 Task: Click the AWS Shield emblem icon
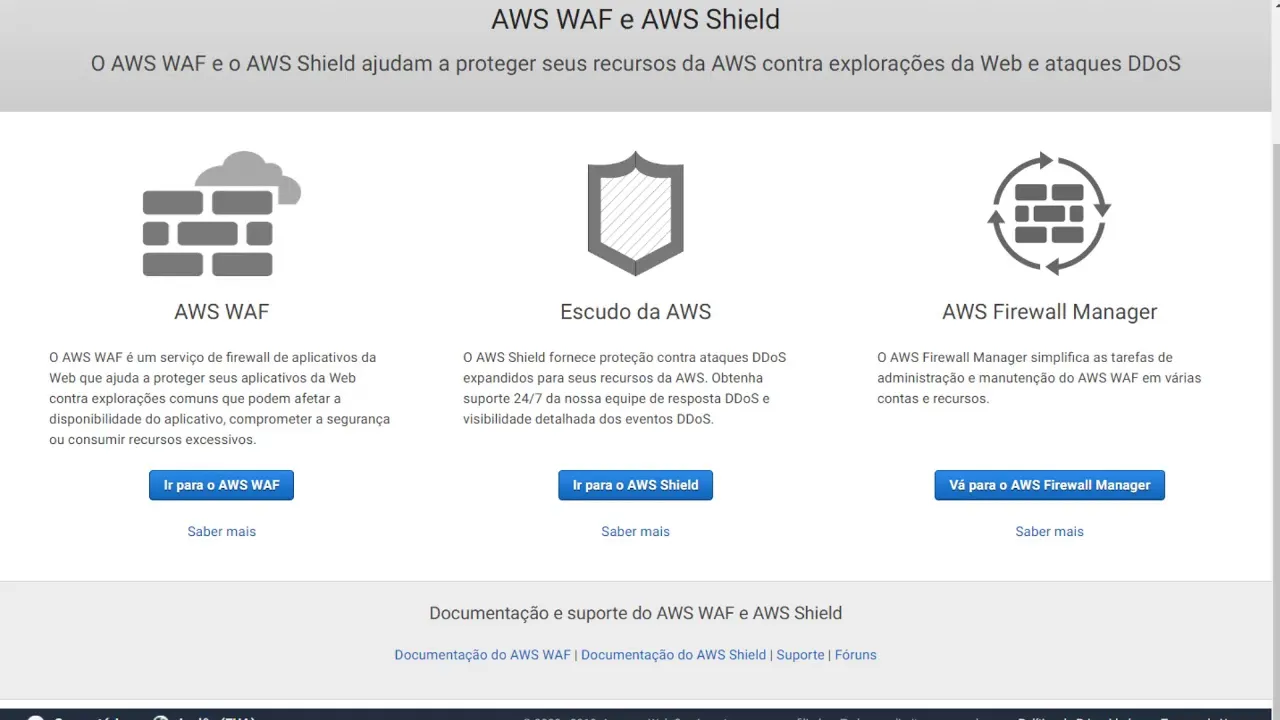click(x=635, y=214)
